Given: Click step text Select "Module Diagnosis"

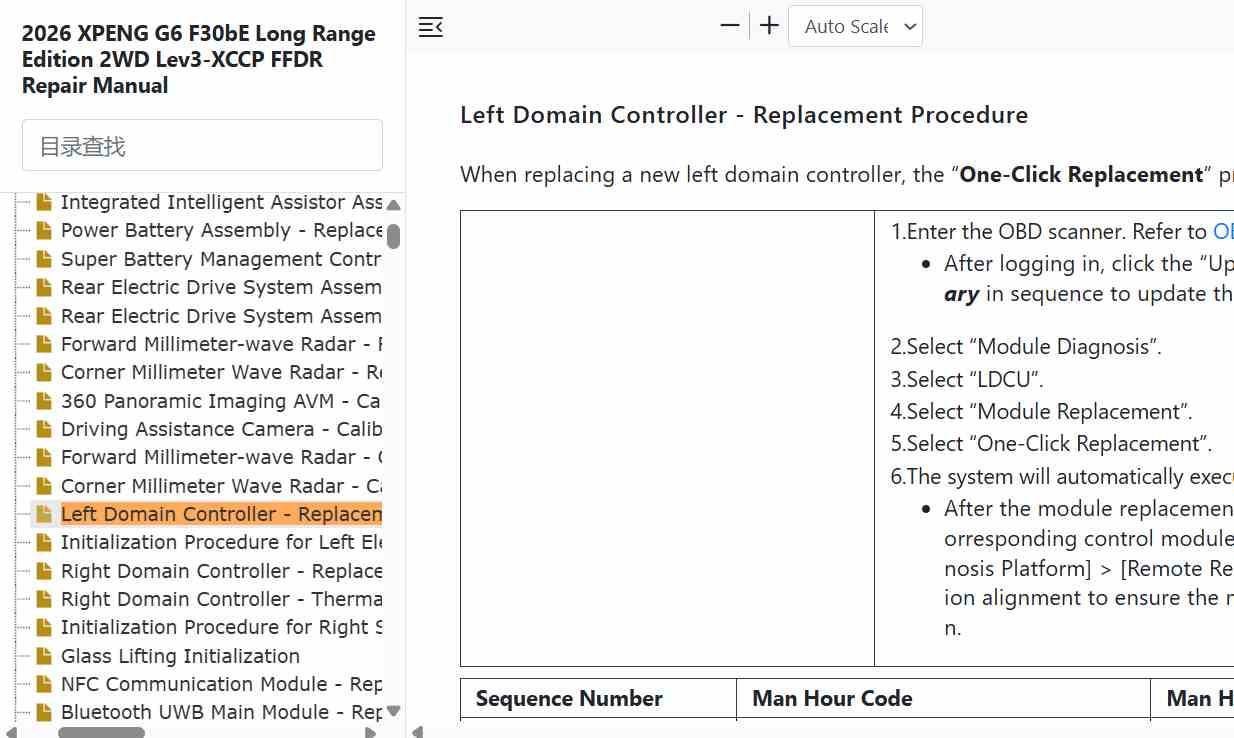Looking at the screenshot, I should [x=1026, y=347].
